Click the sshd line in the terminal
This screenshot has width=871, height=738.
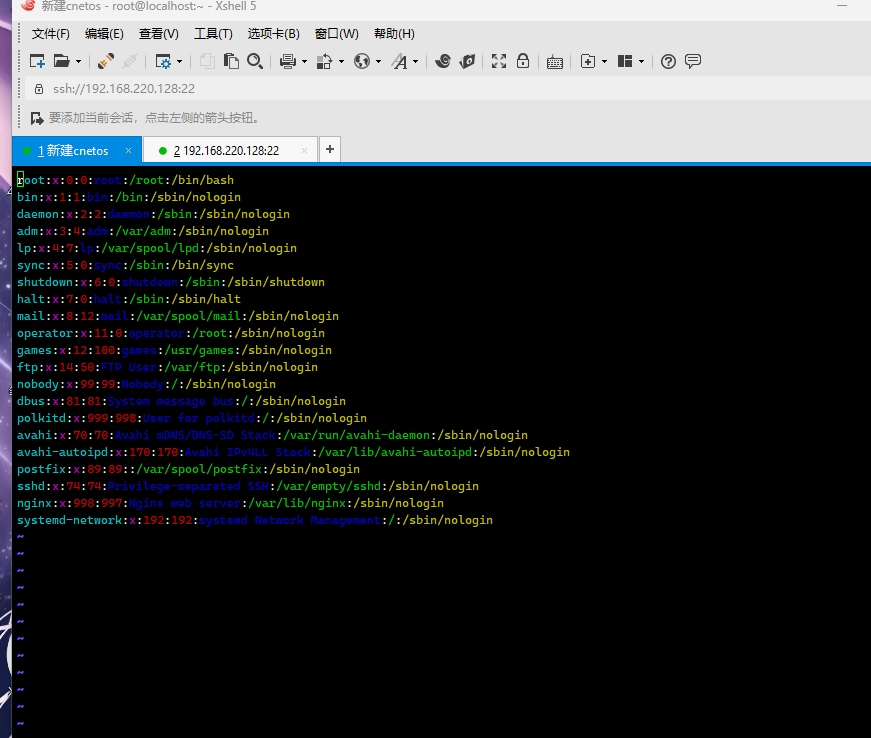248,486
